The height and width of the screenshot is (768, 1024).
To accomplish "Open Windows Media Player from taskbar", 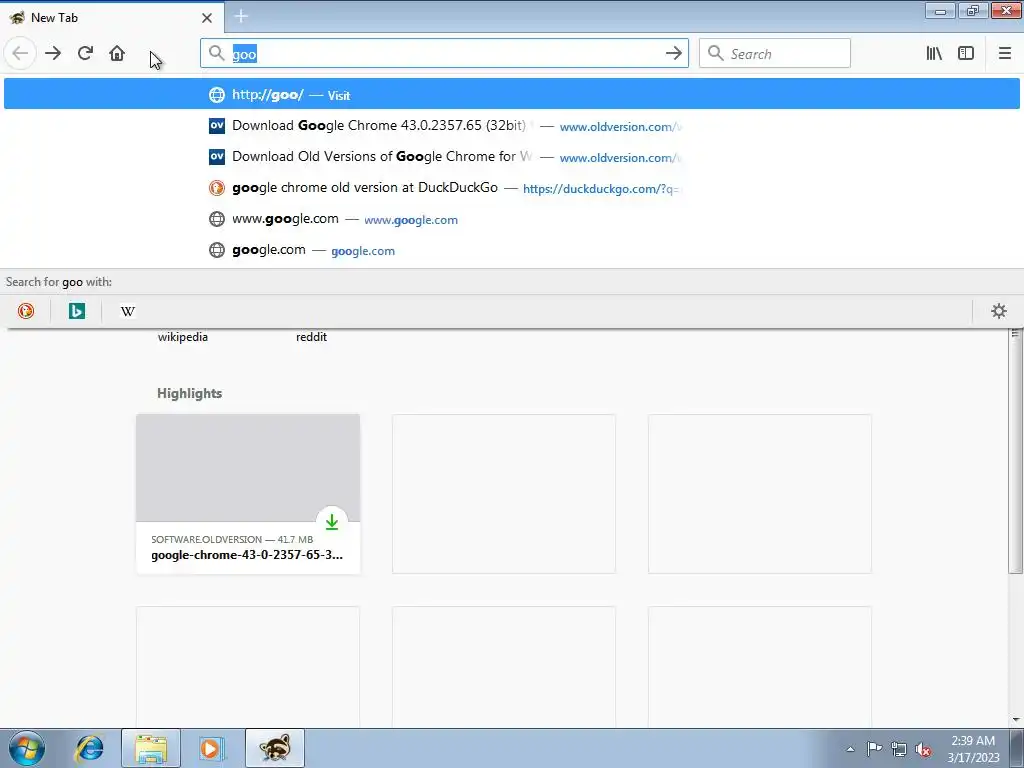I will (210, 748).
